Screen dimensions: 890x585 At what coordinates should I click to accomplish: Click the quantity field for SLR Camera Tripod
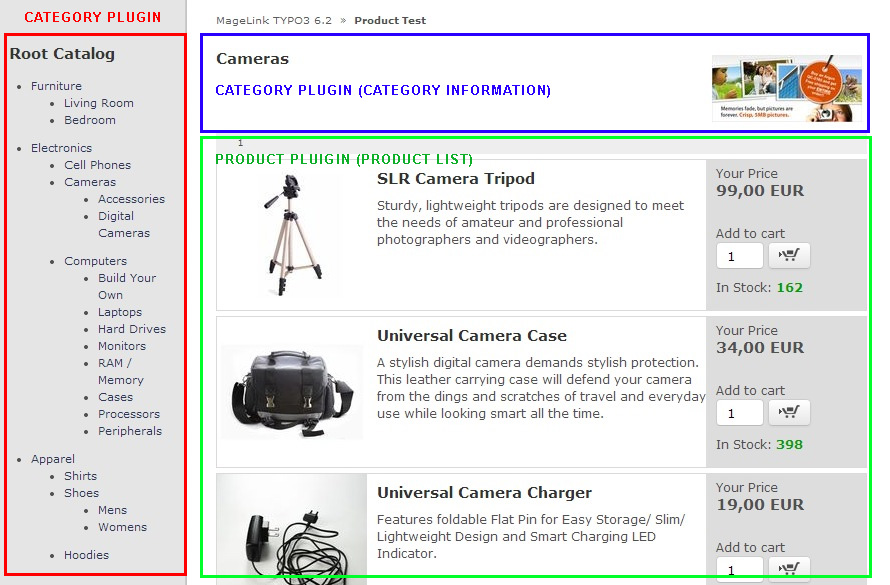(x=739, y=257)
